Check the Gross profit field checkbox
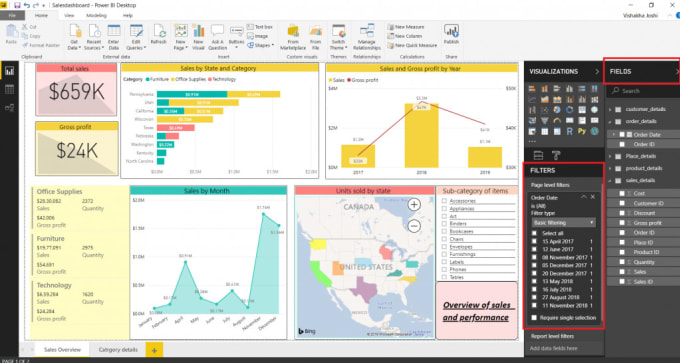680x363 pixels. click(622, 223)
